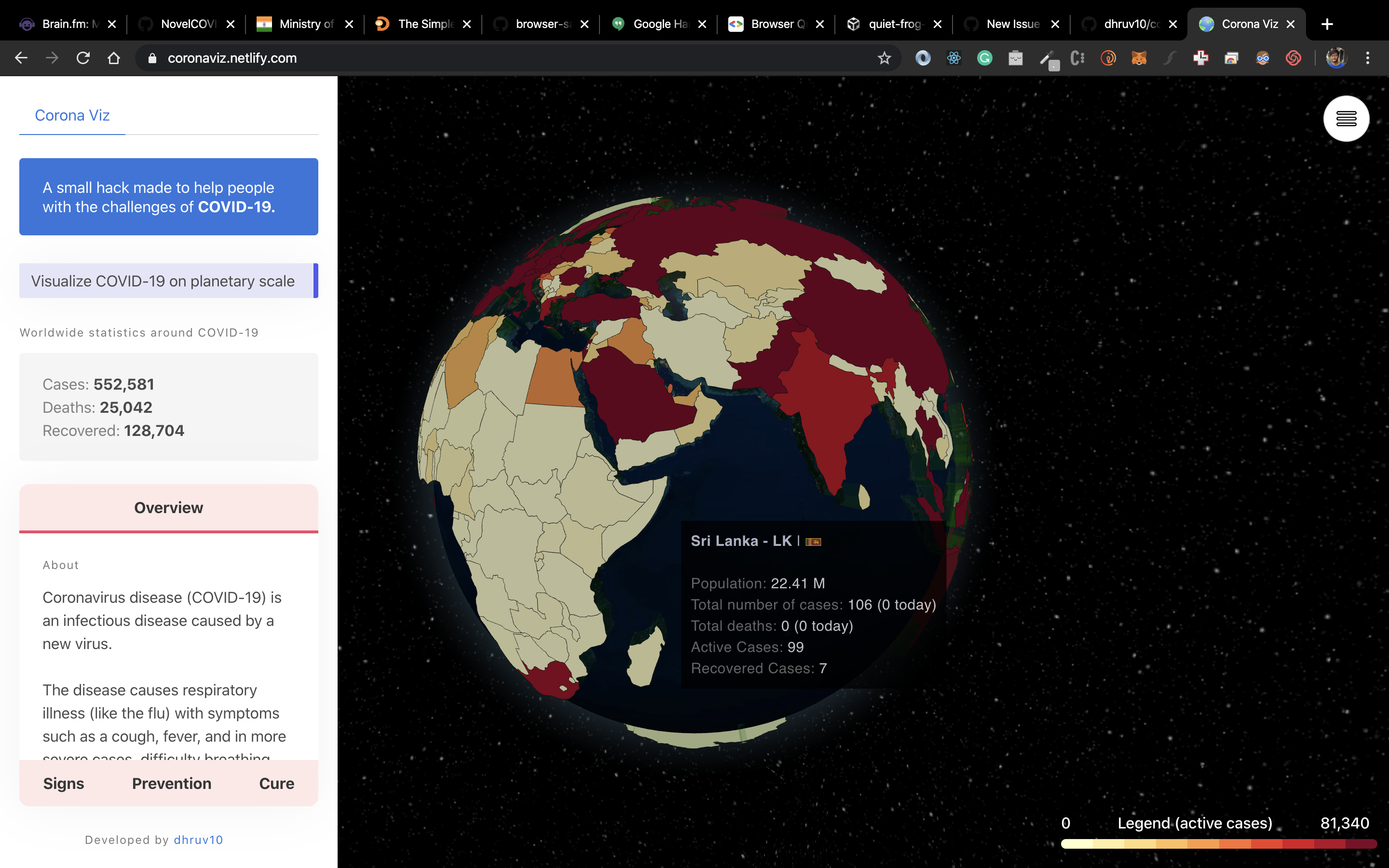Open the orange circle extension icon

[x=1108, y=58]
